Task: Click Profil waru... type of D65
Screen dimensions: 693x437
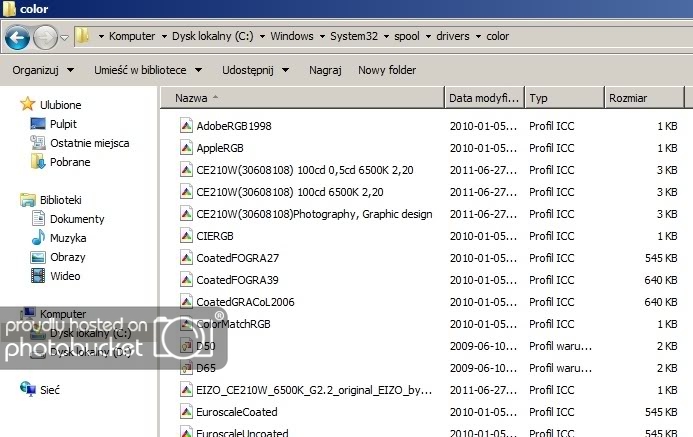Action: click(560, 368)
